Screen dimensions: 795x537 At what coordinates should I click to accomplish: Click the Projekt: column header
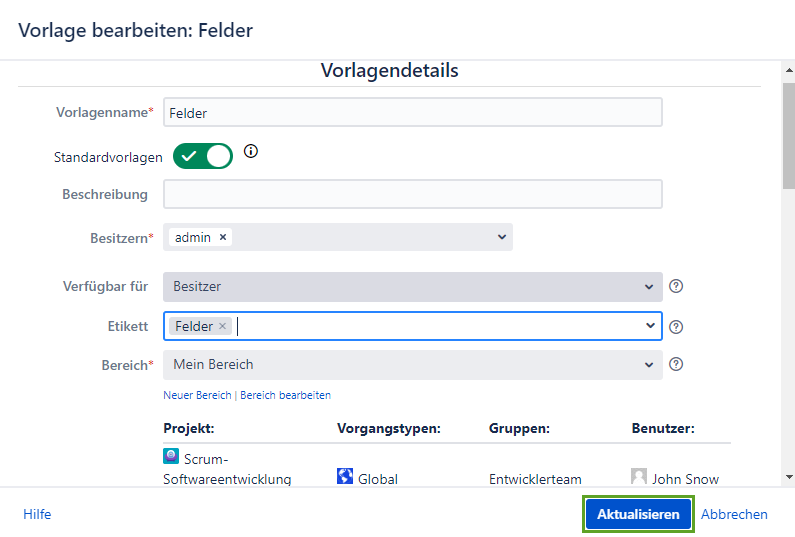[x=189, y=428]
